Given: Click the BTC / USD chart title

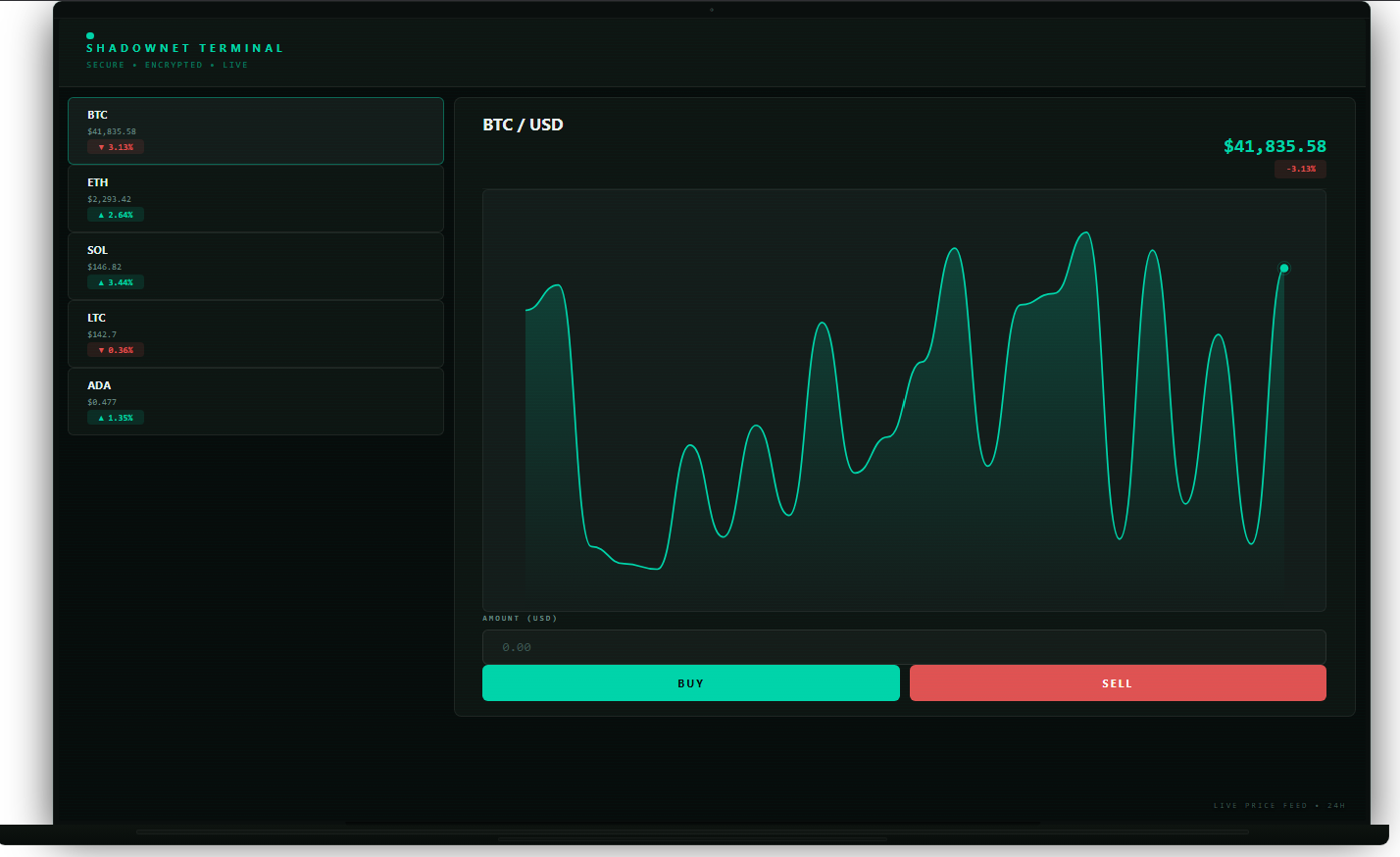Looking at the screenshot, I should (x=523, y=125).
